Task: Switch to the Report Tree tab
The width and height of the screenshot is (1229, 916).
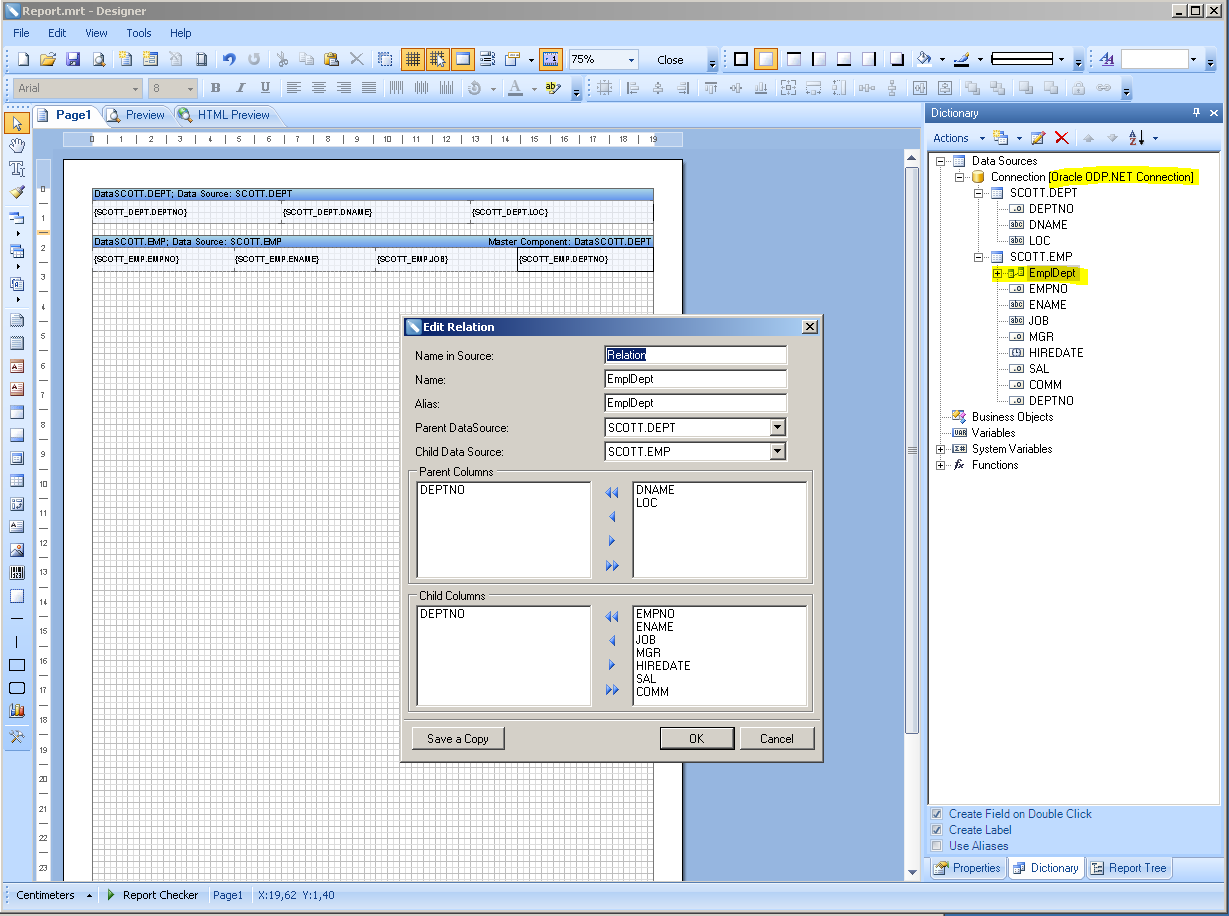Action: point(1129,868)
